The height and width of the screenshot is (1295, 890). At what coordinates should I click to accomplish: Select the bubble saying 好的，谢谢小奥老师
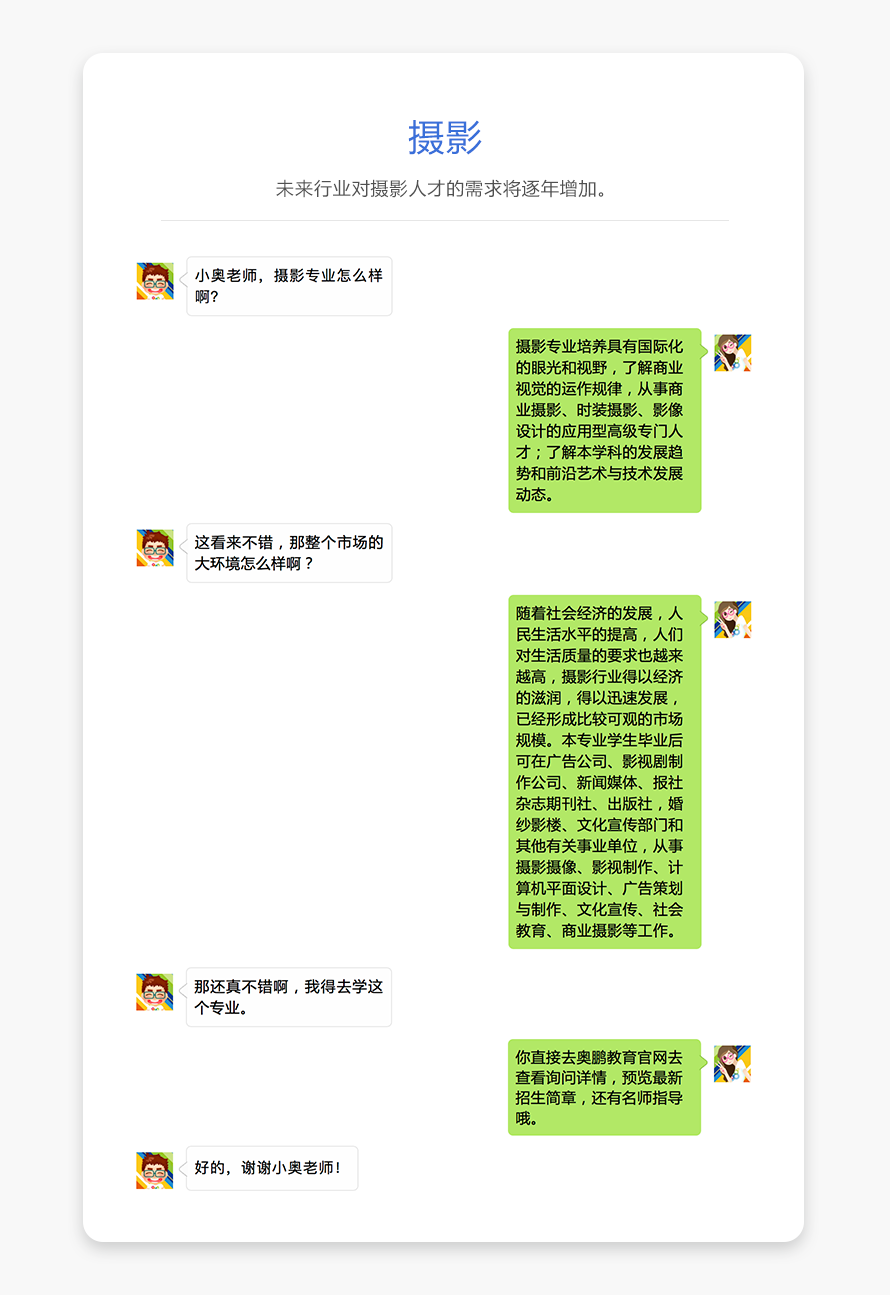[272, 1168]
